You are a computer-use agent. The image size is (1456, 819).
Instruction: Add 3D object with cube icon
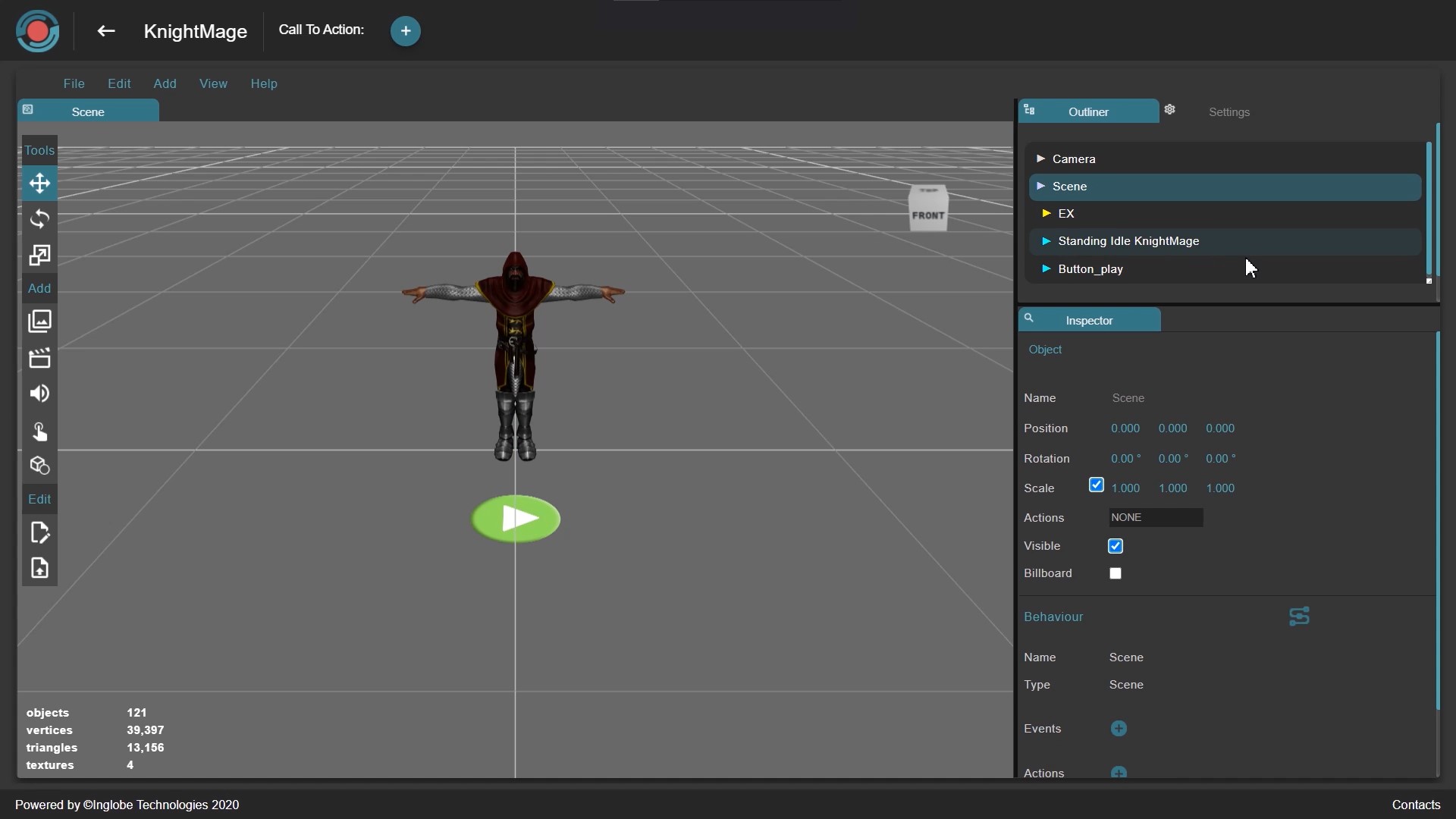click(x=39, y=466)
